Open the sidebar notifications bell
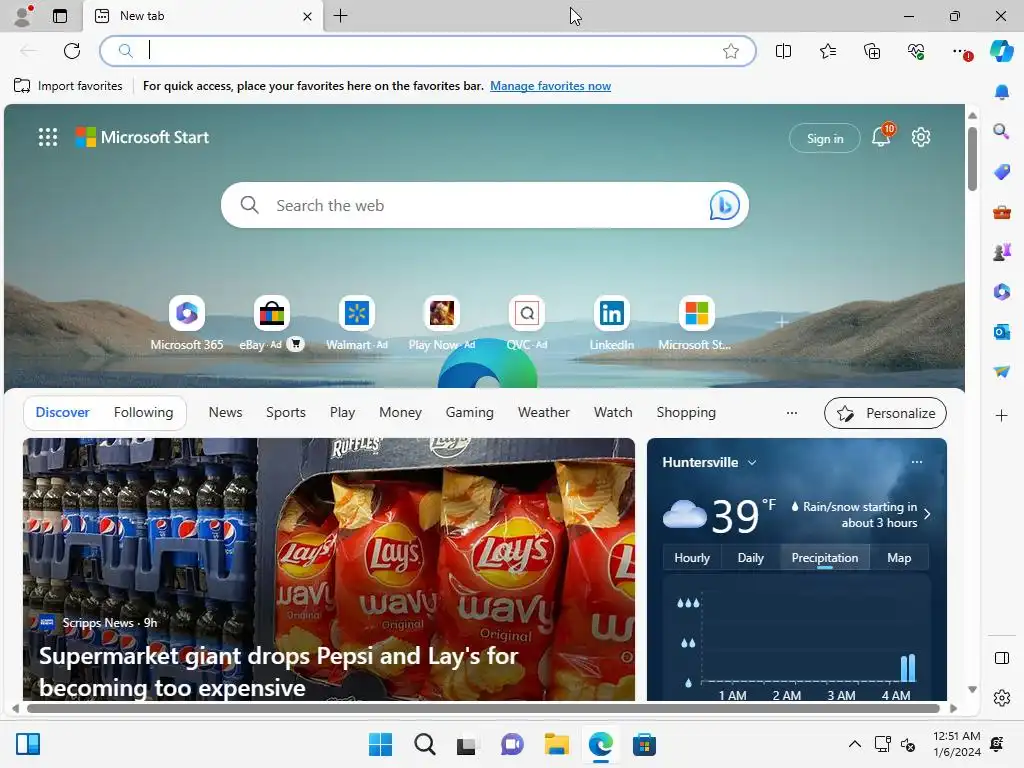 tap(1002, 92)
